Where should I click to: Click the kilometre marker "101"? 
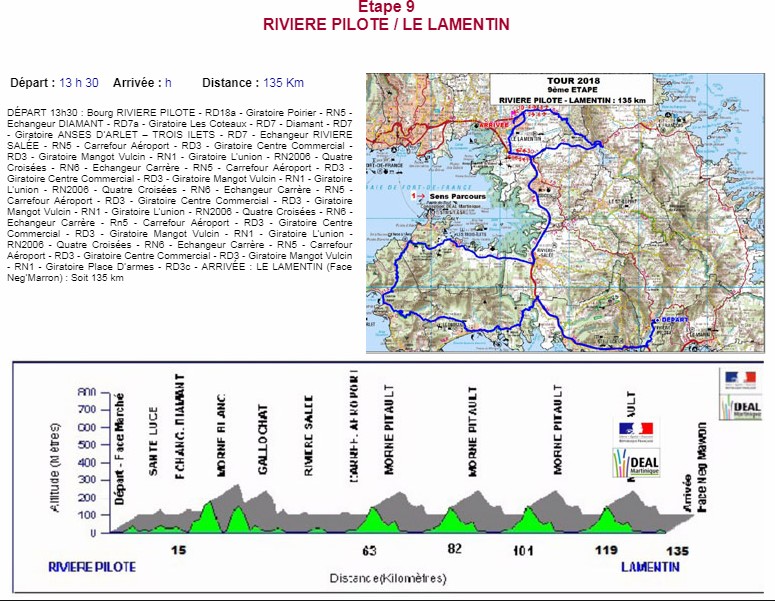[523, 550]
